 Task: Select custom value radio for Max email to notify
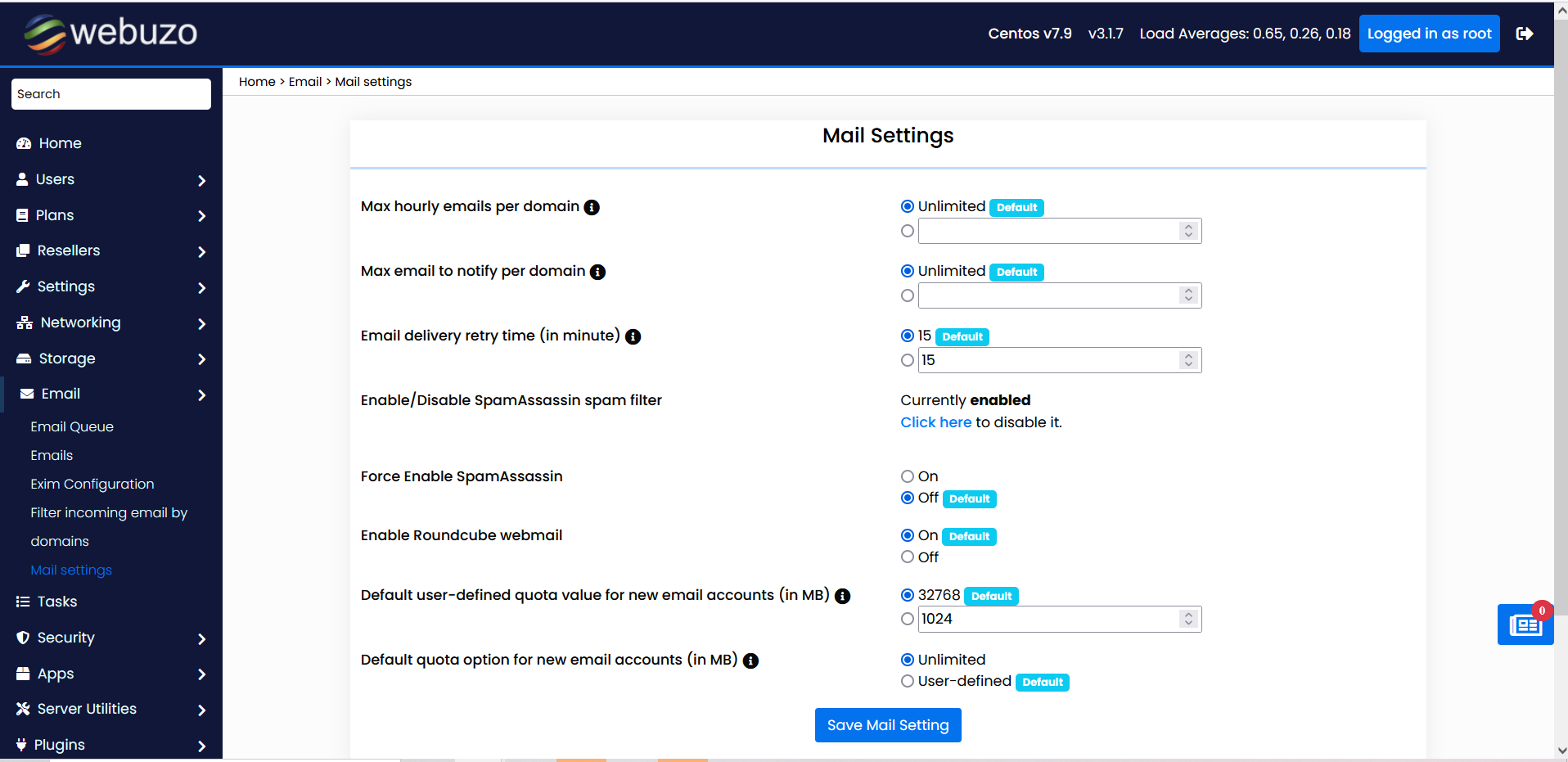[908, 295]
